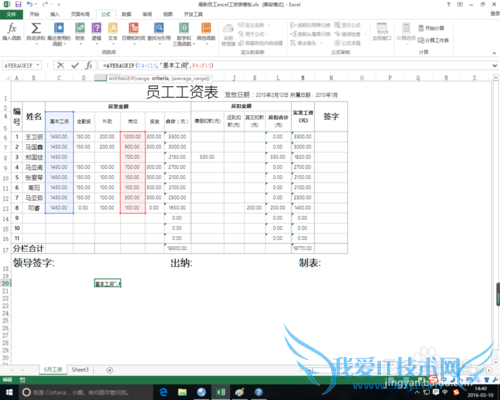Collapse the ribbon with the up chevron

tap(494, 53)
